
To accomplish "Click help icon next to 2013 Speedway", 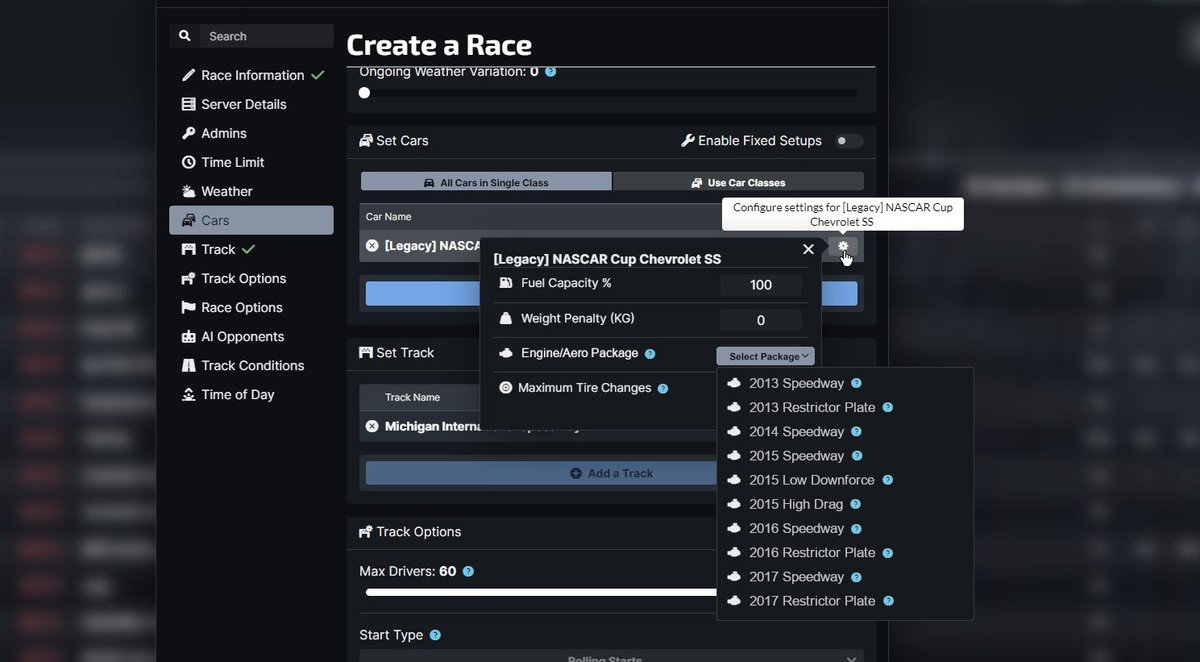I will [x=856, y=383].
